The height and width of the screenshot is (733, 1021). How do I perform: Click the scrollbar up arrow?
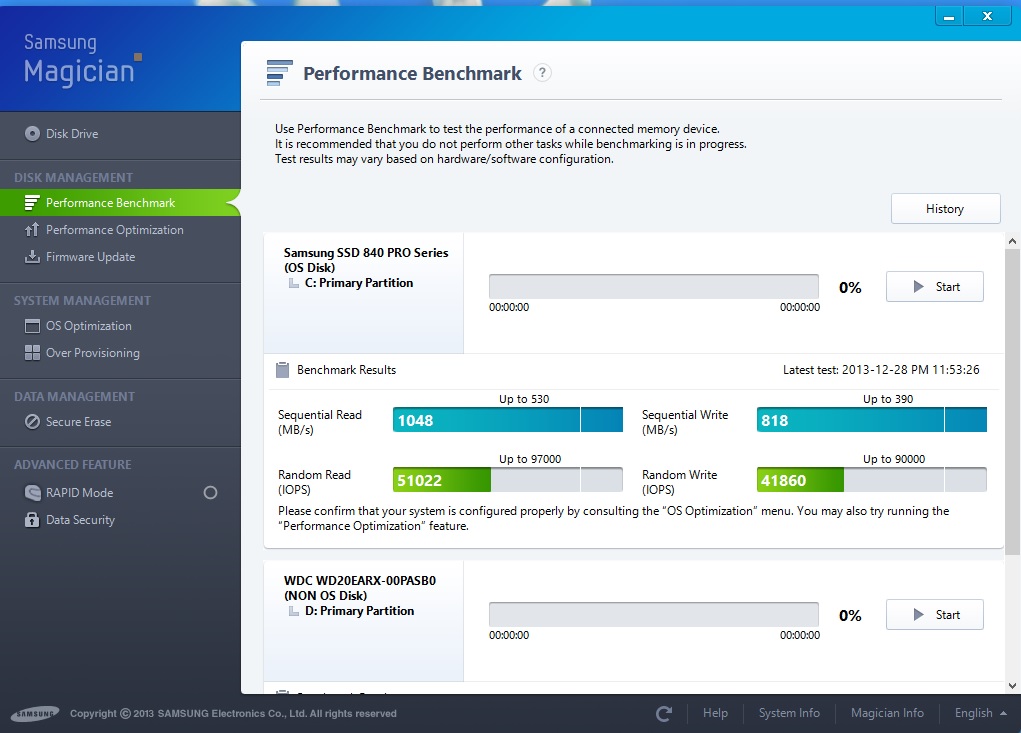[1013, 242]
